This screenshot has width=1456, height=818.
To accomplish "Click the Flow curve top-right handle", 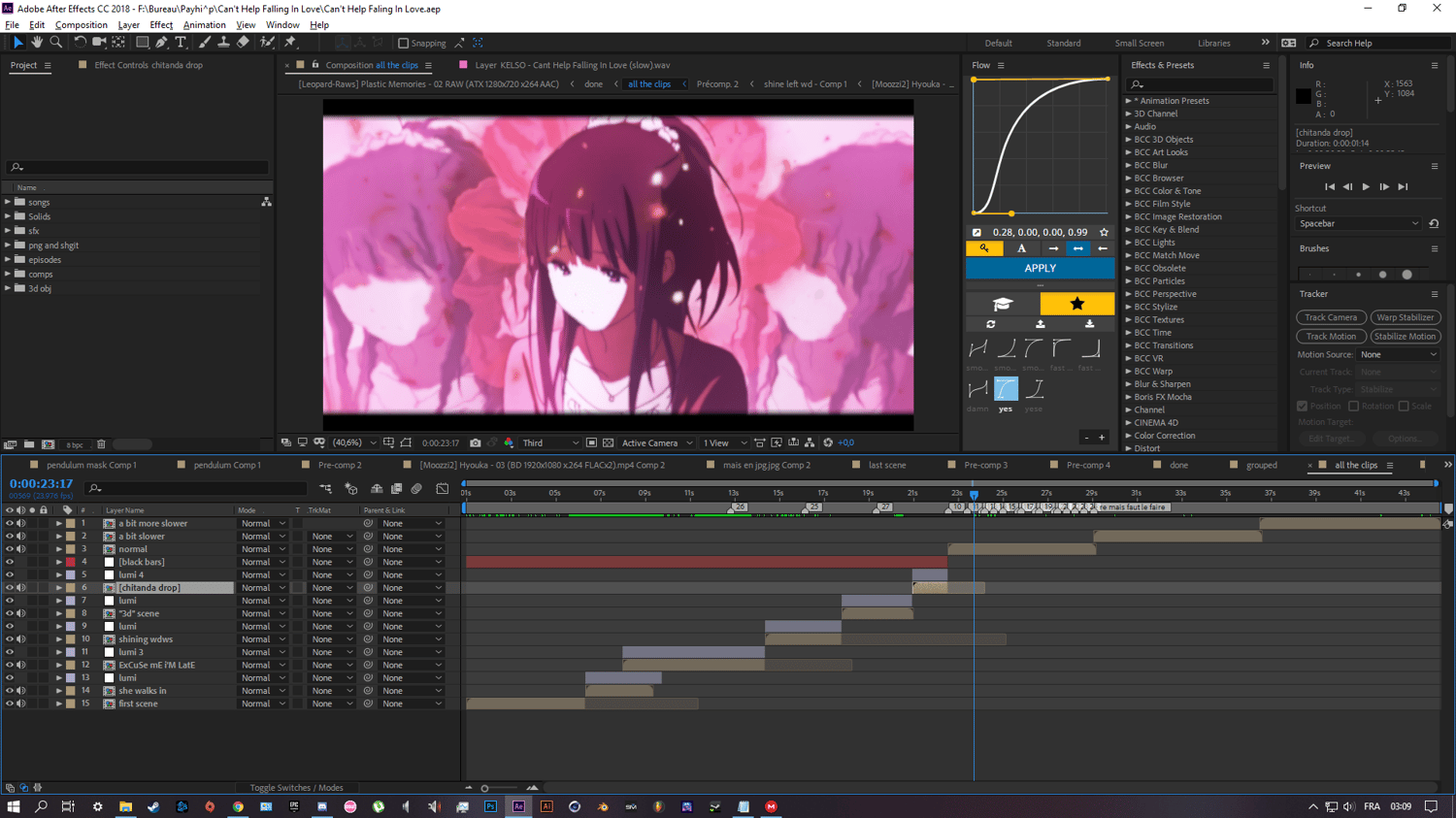I will (x=1108, y=80).
